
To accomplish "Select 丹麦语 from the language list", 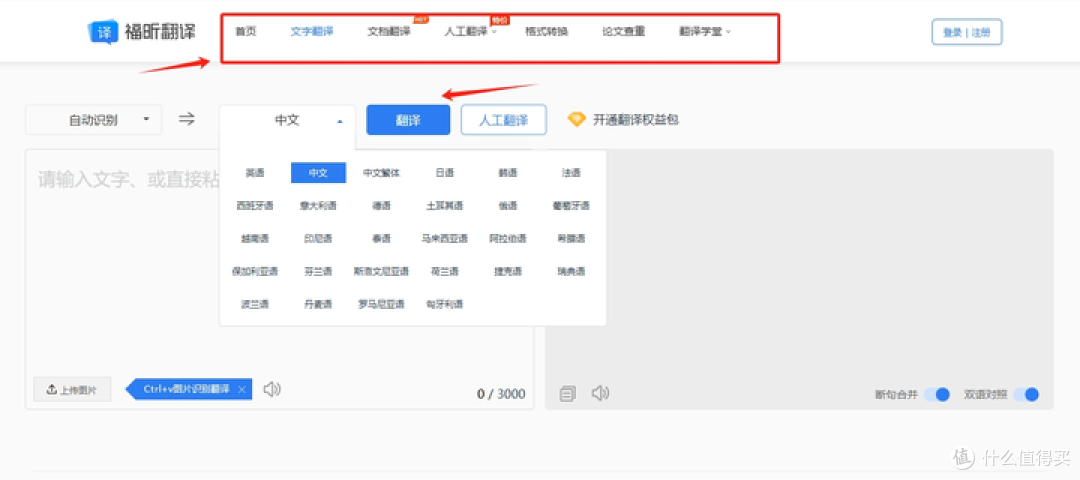I will 318,304.
